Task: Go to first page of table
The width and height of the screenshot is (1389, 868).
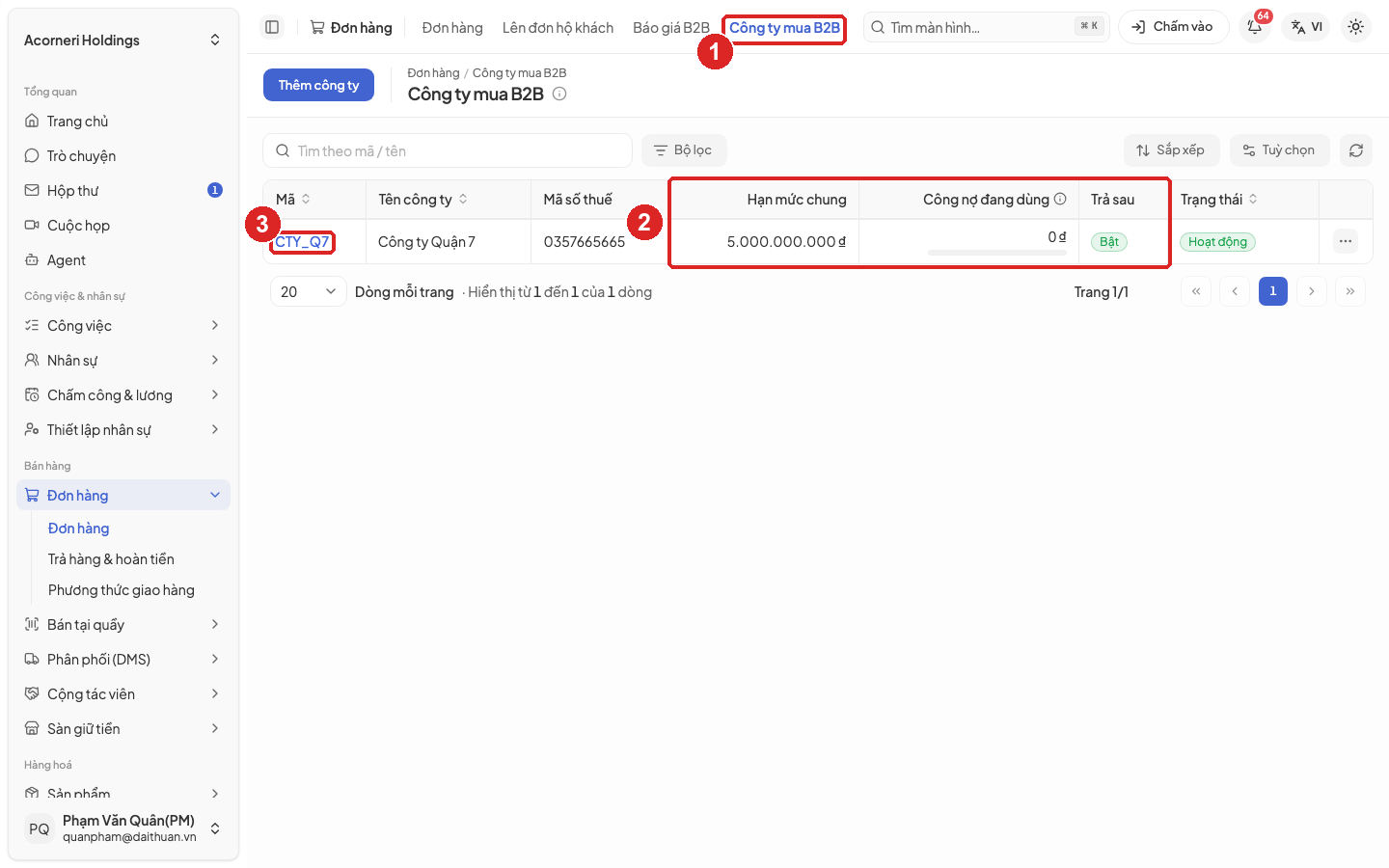Action: [x=1196, y=291]
